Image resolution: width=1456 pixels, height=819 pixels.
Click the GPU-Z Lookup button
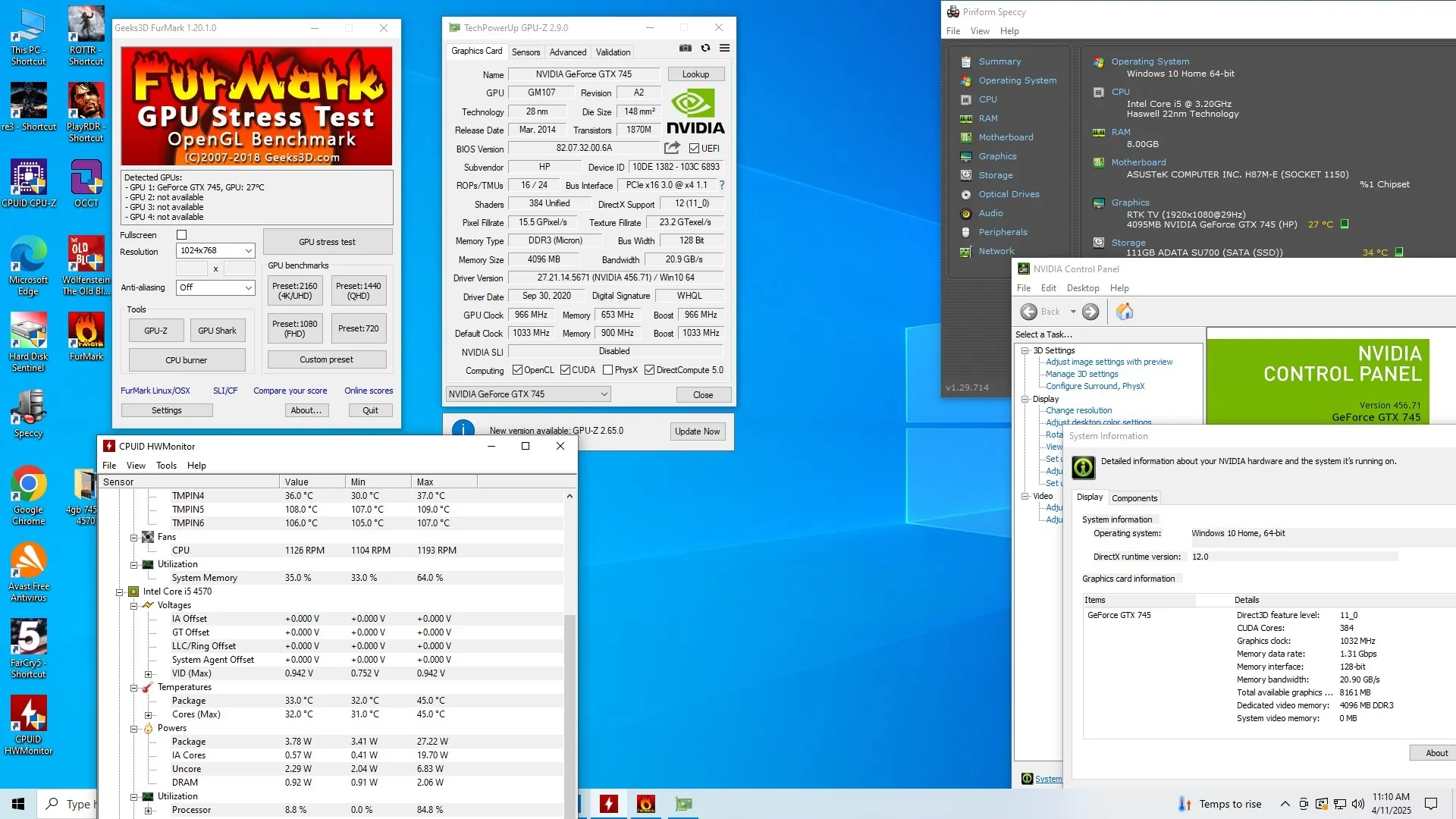[695, 74]
